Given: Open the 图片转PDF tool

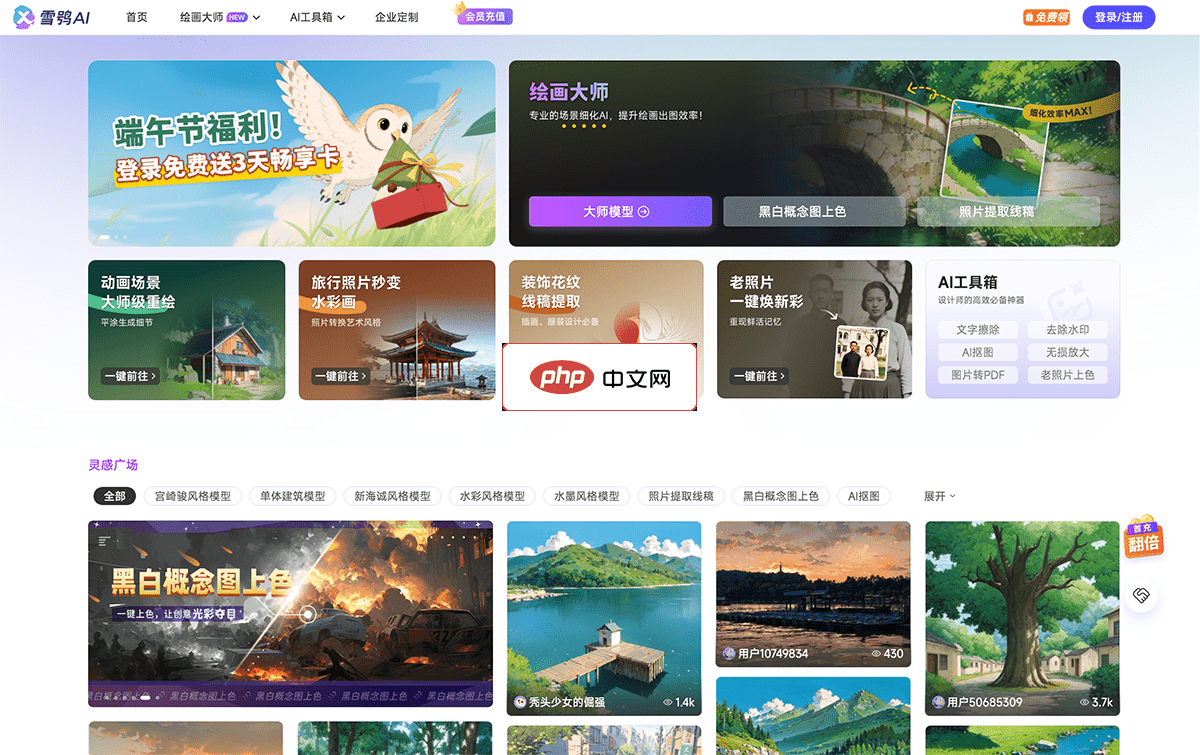Looking at the screenshot, I should click(x=978, y=376).
